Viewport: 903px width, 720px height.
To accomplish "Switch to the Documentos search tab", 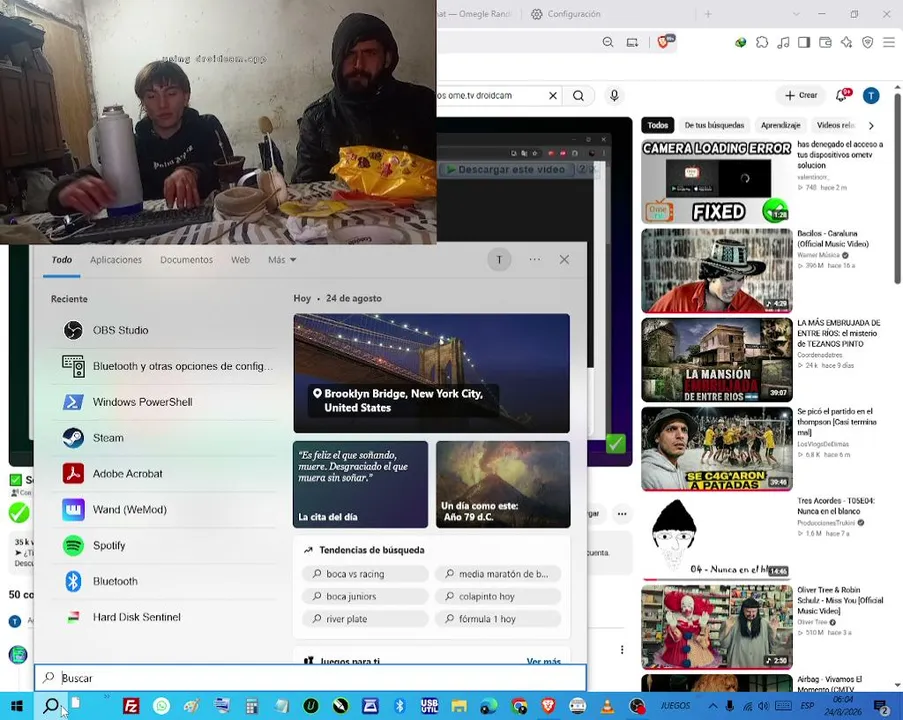I will (x=187, y=260).
